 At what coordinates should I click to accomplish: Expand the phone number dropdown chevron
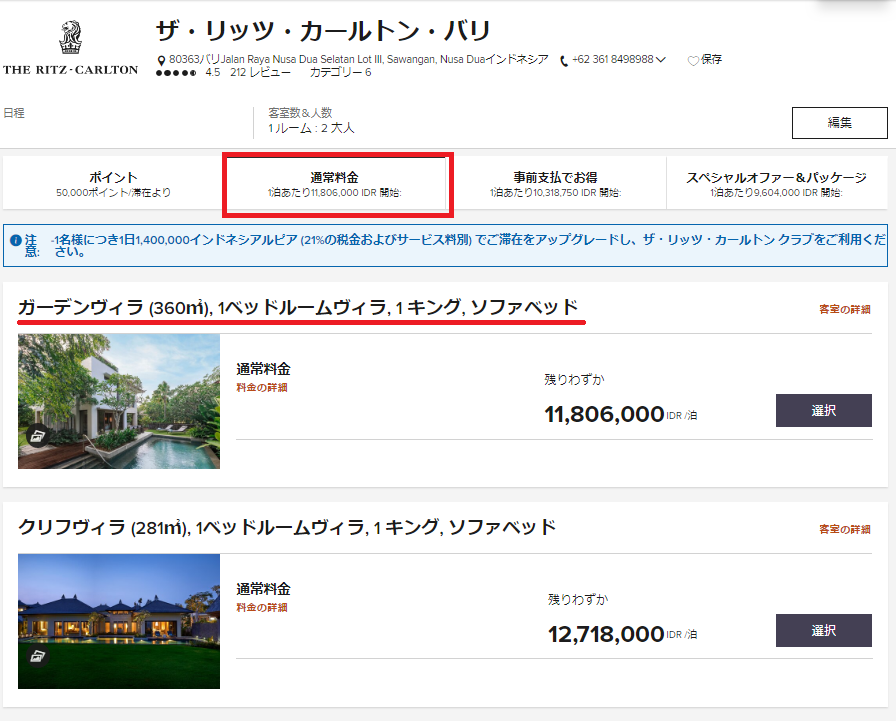661,59
